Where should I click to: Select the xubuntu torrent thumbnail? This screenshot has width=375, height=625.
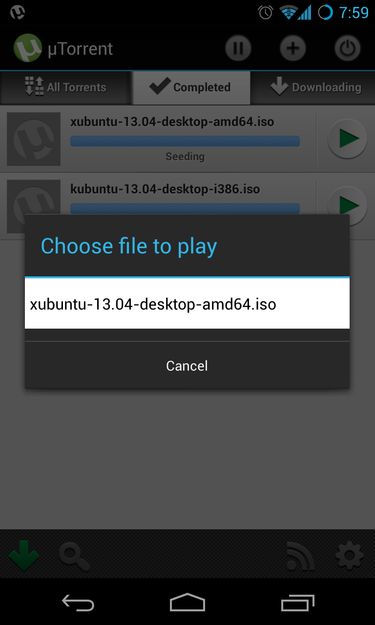[x=34, y=138]
